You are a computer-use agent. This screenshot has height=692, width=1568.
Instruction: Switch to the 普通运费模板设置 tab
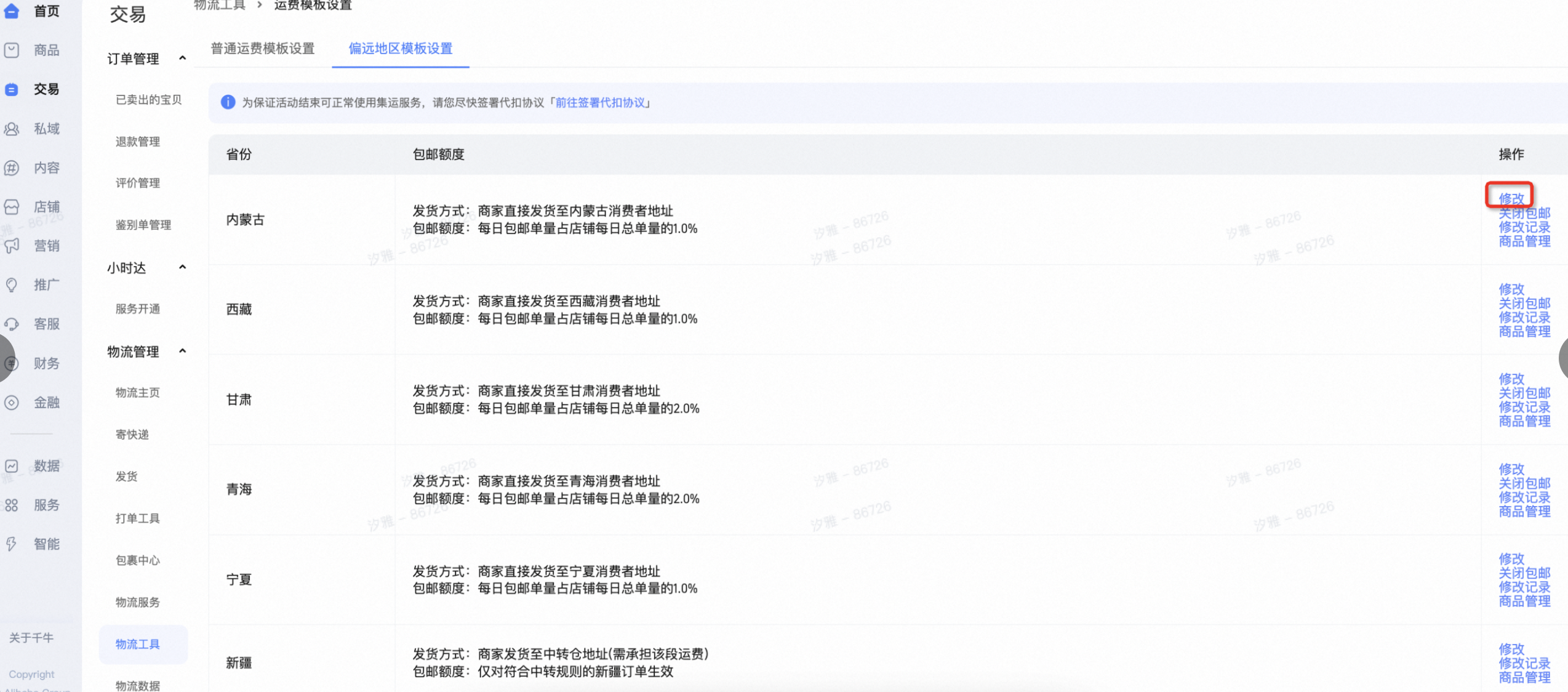pyautogui.click(x=263, y=49)
